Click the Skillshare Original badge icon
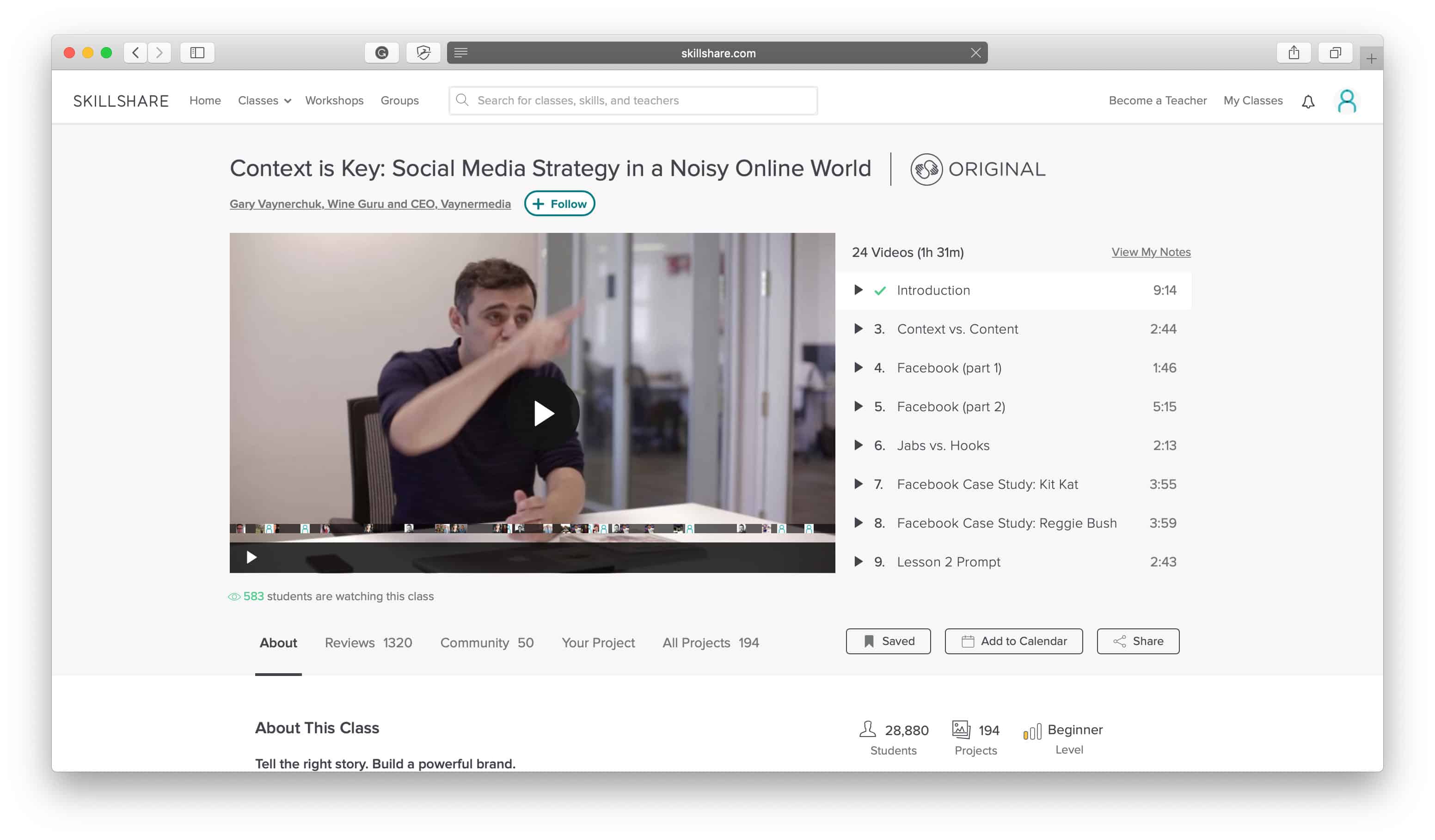This screenshot has height=840, width=1435. point(926,170)
